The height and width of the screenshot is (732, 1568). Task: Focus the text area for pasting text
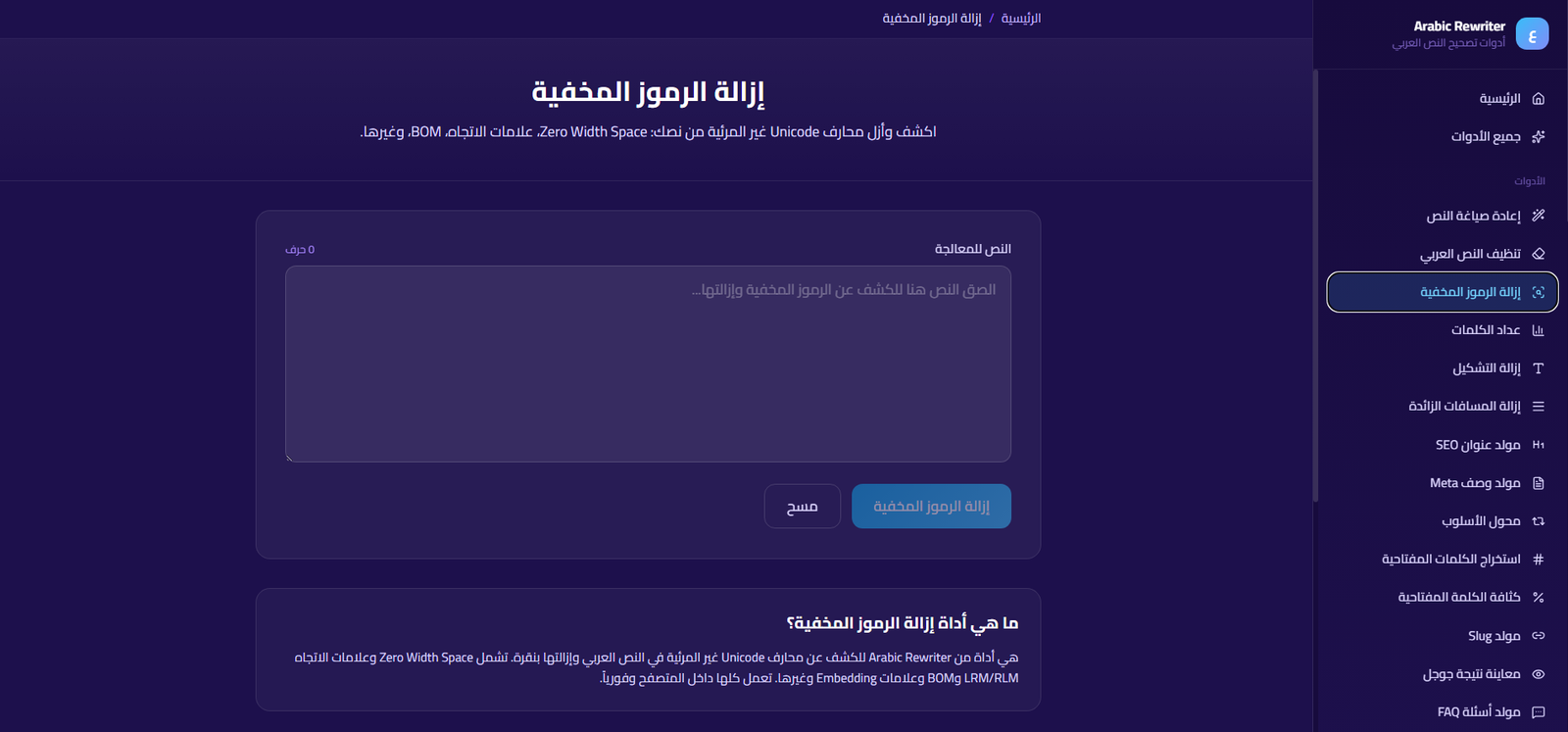click(x=648, y=364)
